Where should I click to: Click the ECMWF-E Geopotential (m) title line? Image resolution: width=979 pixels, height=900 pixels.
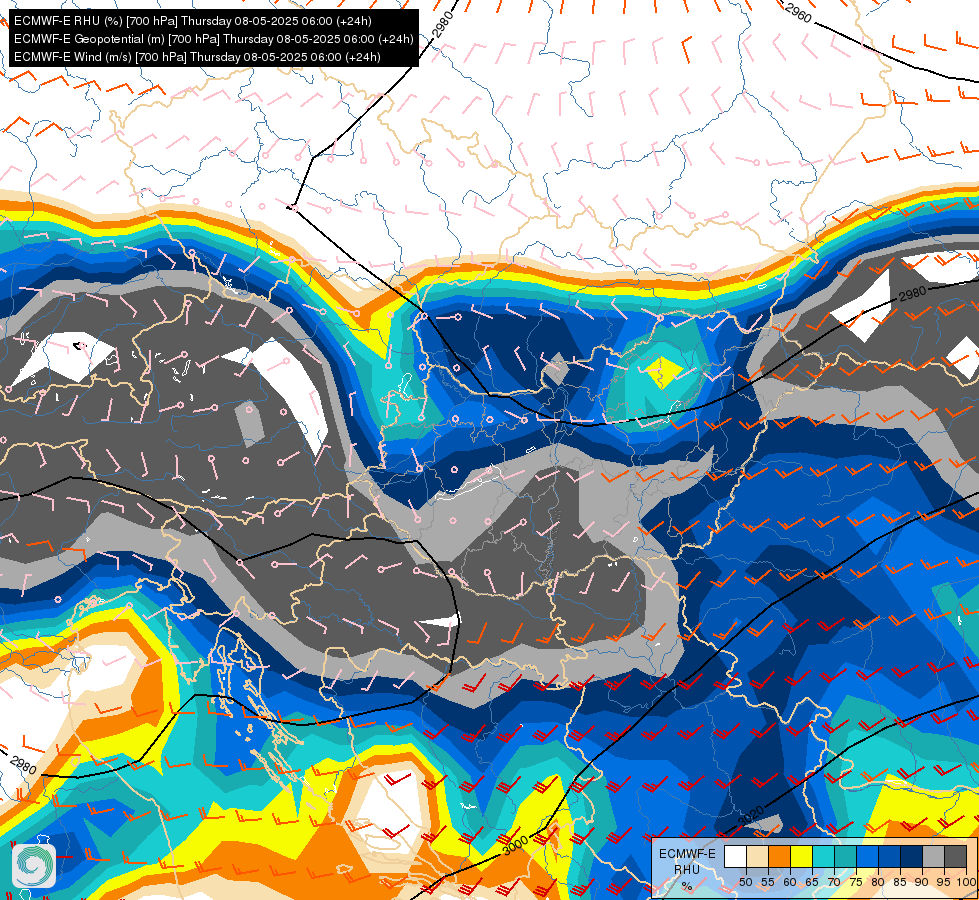(x=214, y=39)
